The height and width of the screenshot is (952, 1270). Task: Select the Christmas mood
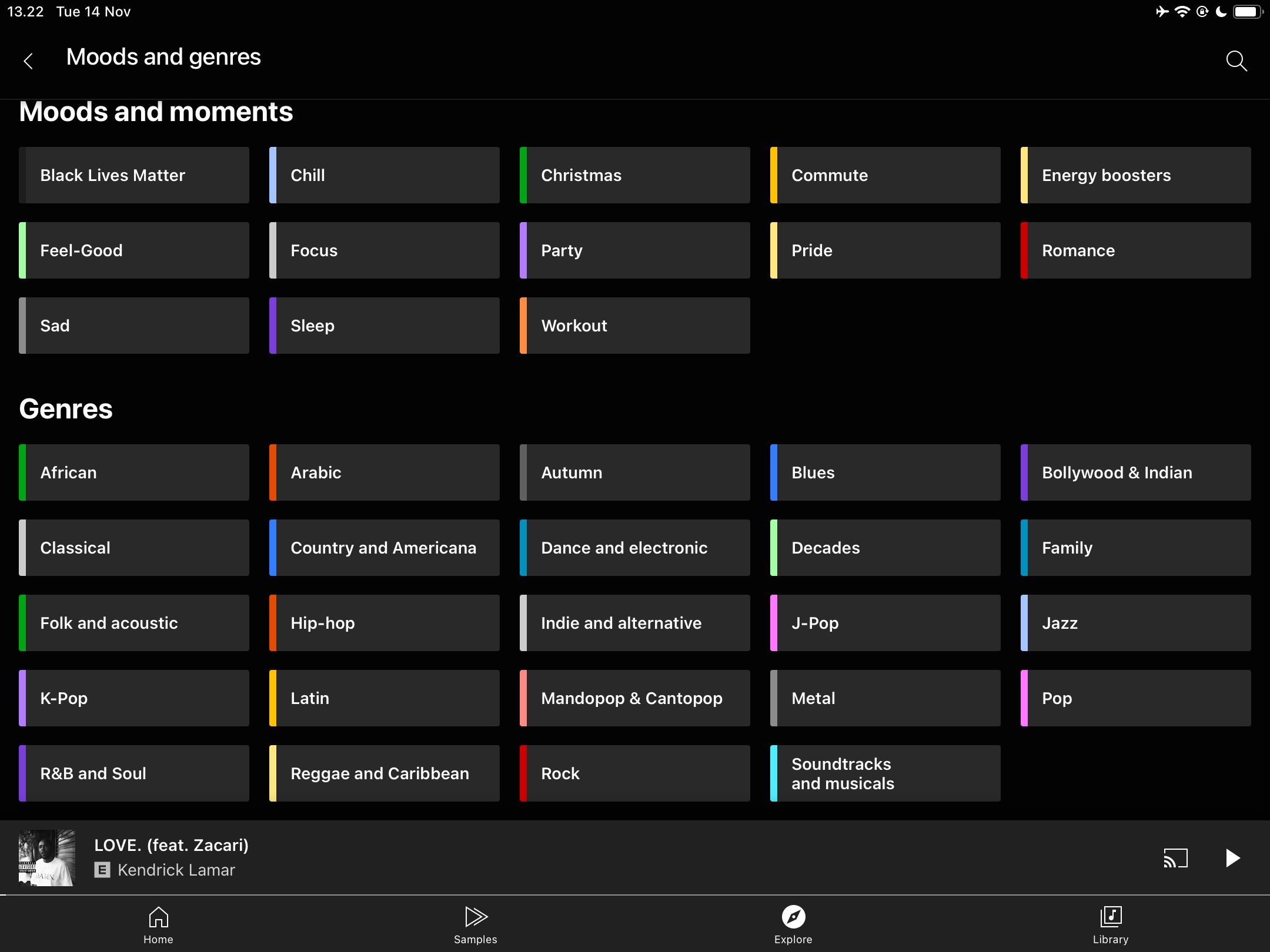(x=634, y=175)
